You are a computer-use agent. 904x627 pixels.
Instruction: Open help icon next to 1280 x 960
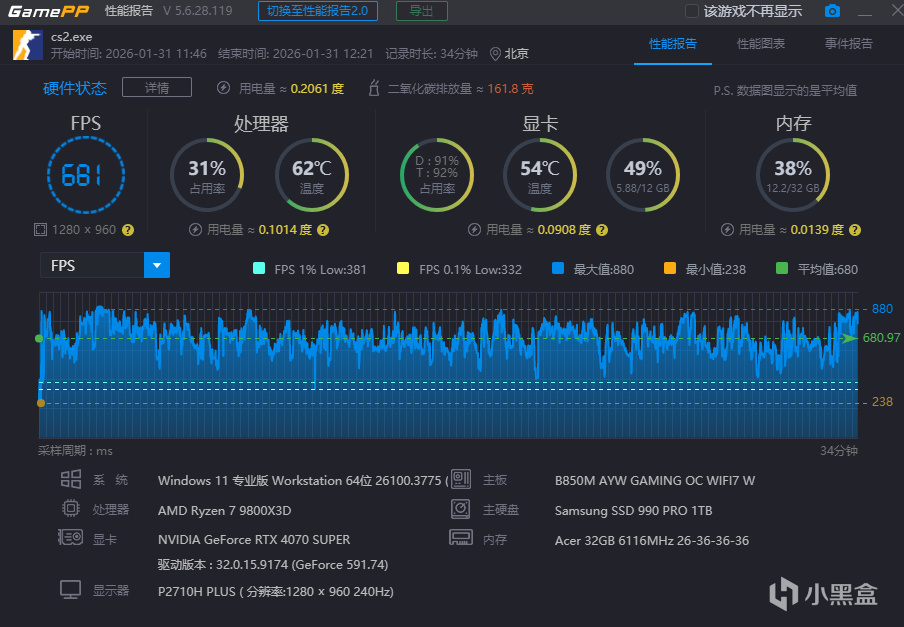(x=128, y=230)
